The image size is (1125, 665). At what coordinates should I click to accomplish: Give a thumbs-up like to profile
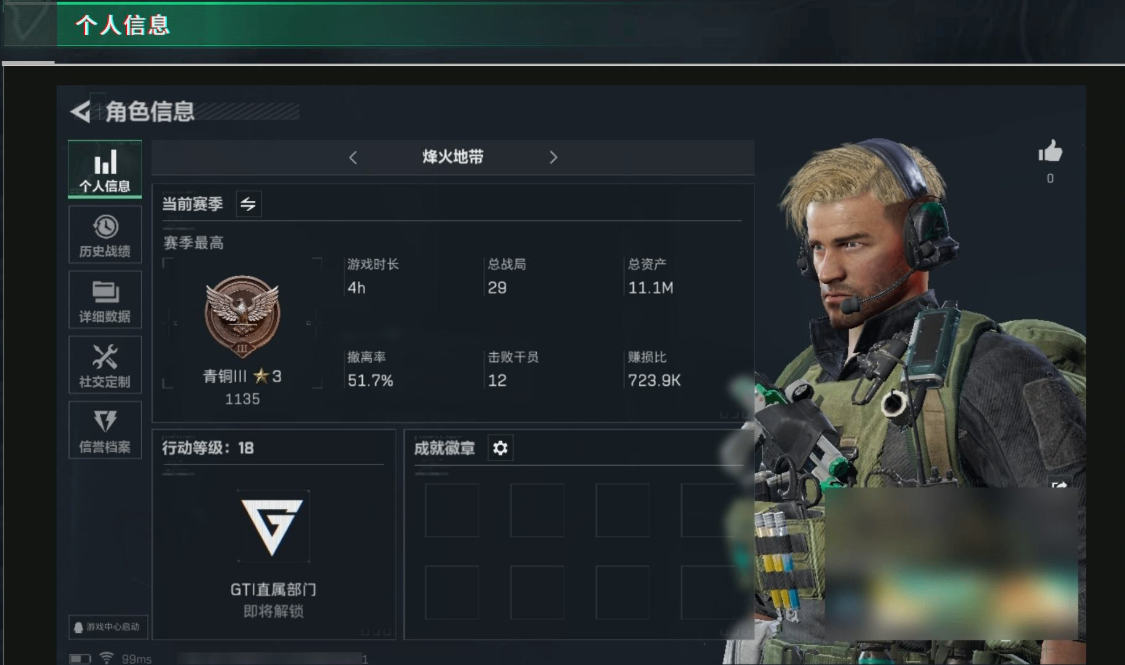[1050, 151]
